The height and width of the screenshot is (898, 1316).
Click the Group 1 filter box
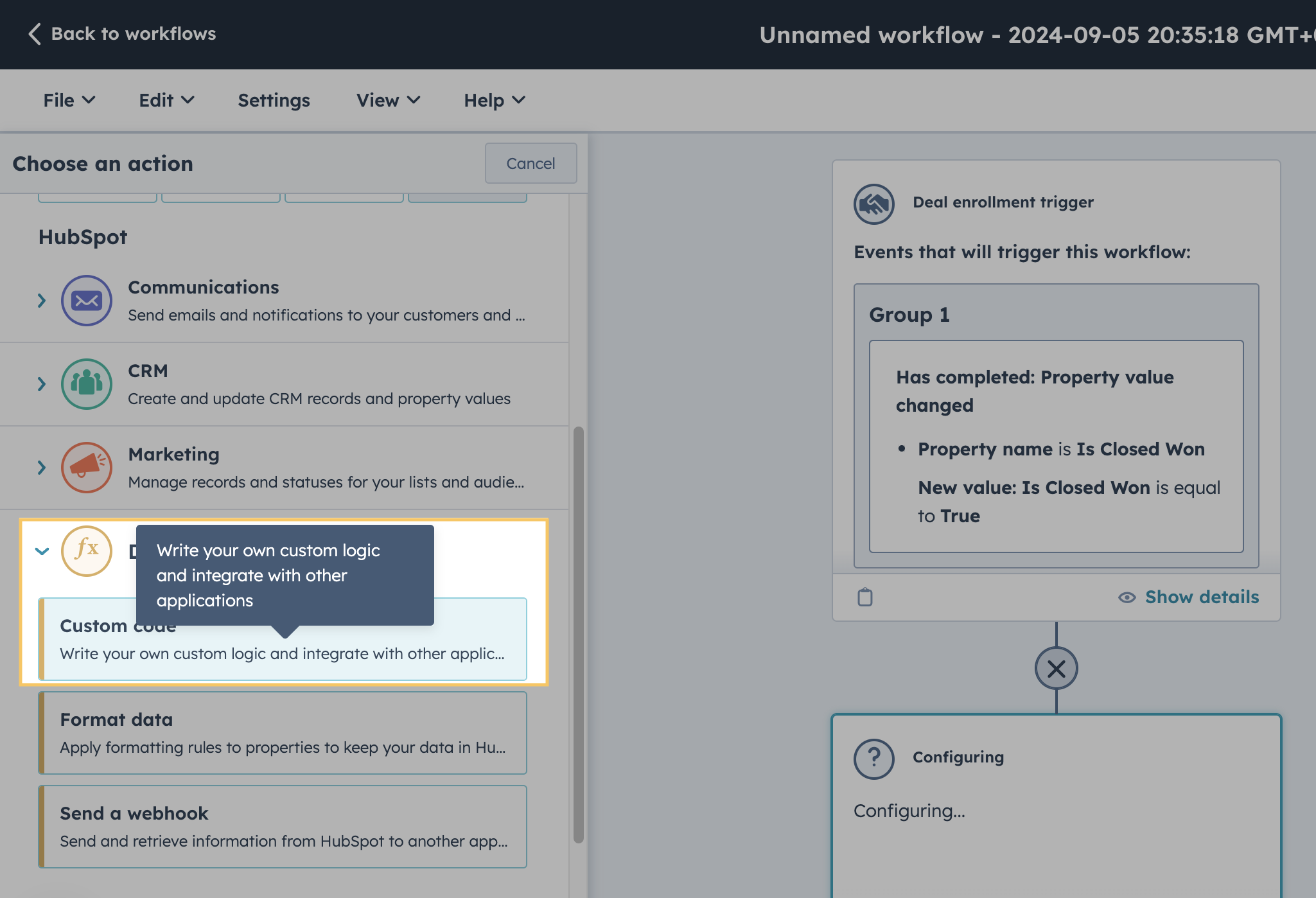(1056, 425)
